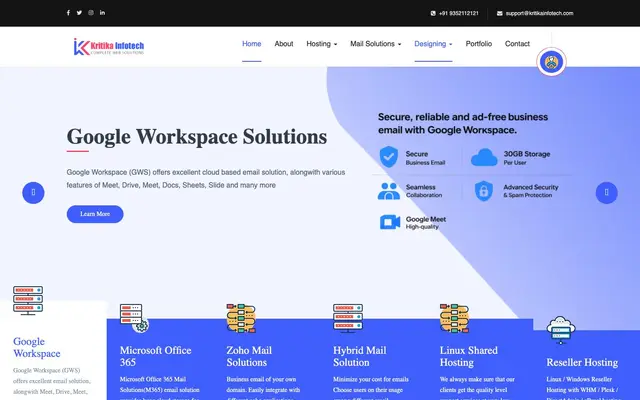Go to the previous slide arrow
The width and height of the screenshot is (640, 400).
33,193
